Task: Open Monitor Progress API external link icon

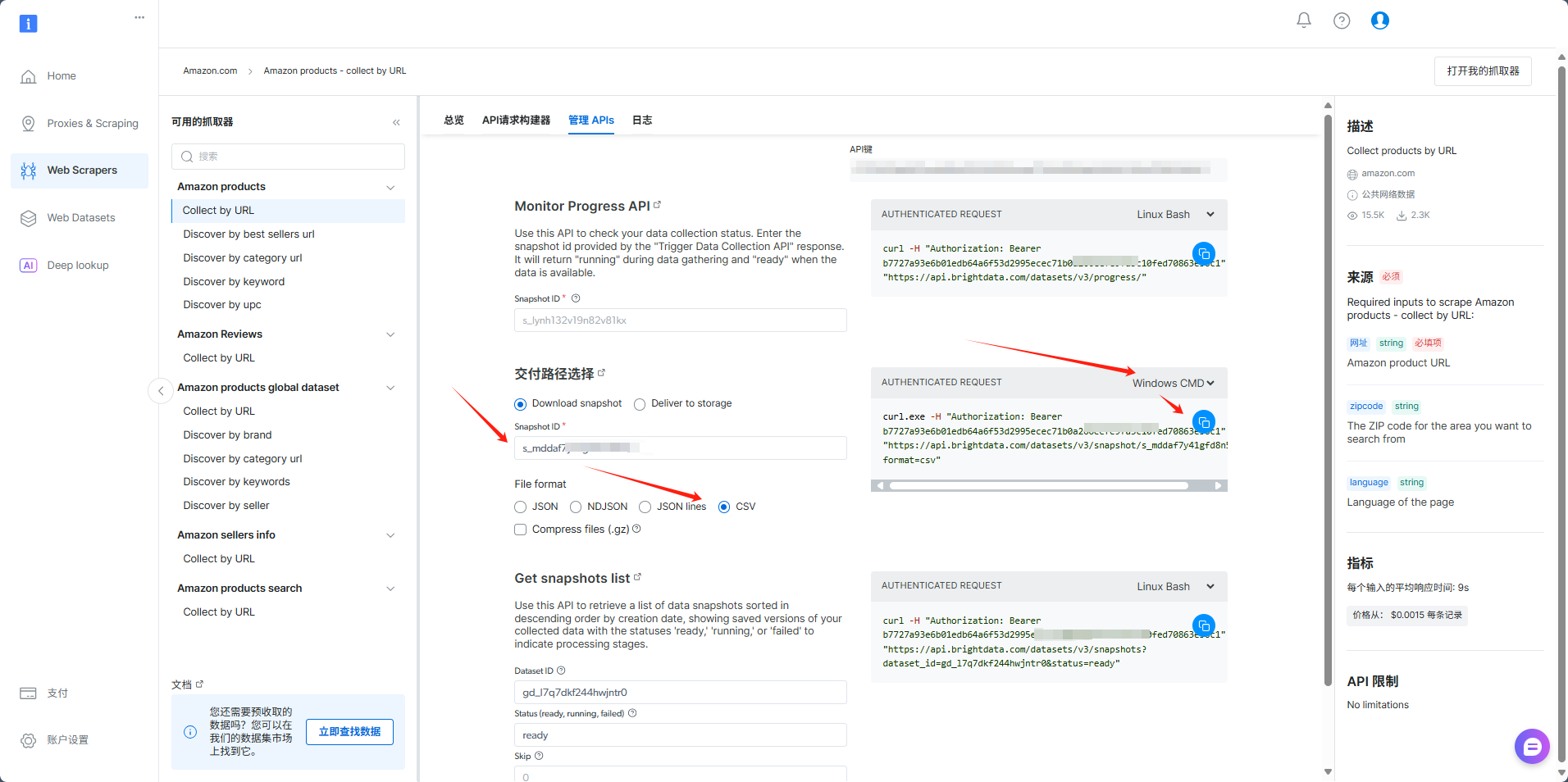Action: click(x=657, y=205)
